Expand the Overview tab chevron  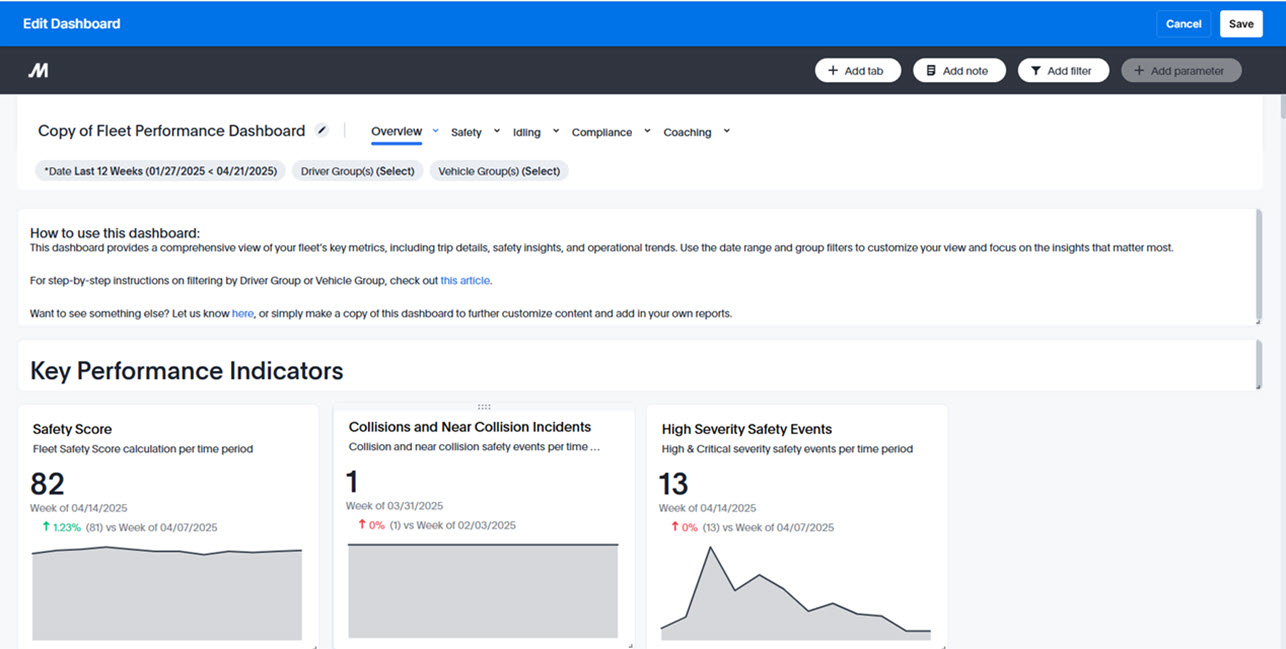(x=436, y=130)
